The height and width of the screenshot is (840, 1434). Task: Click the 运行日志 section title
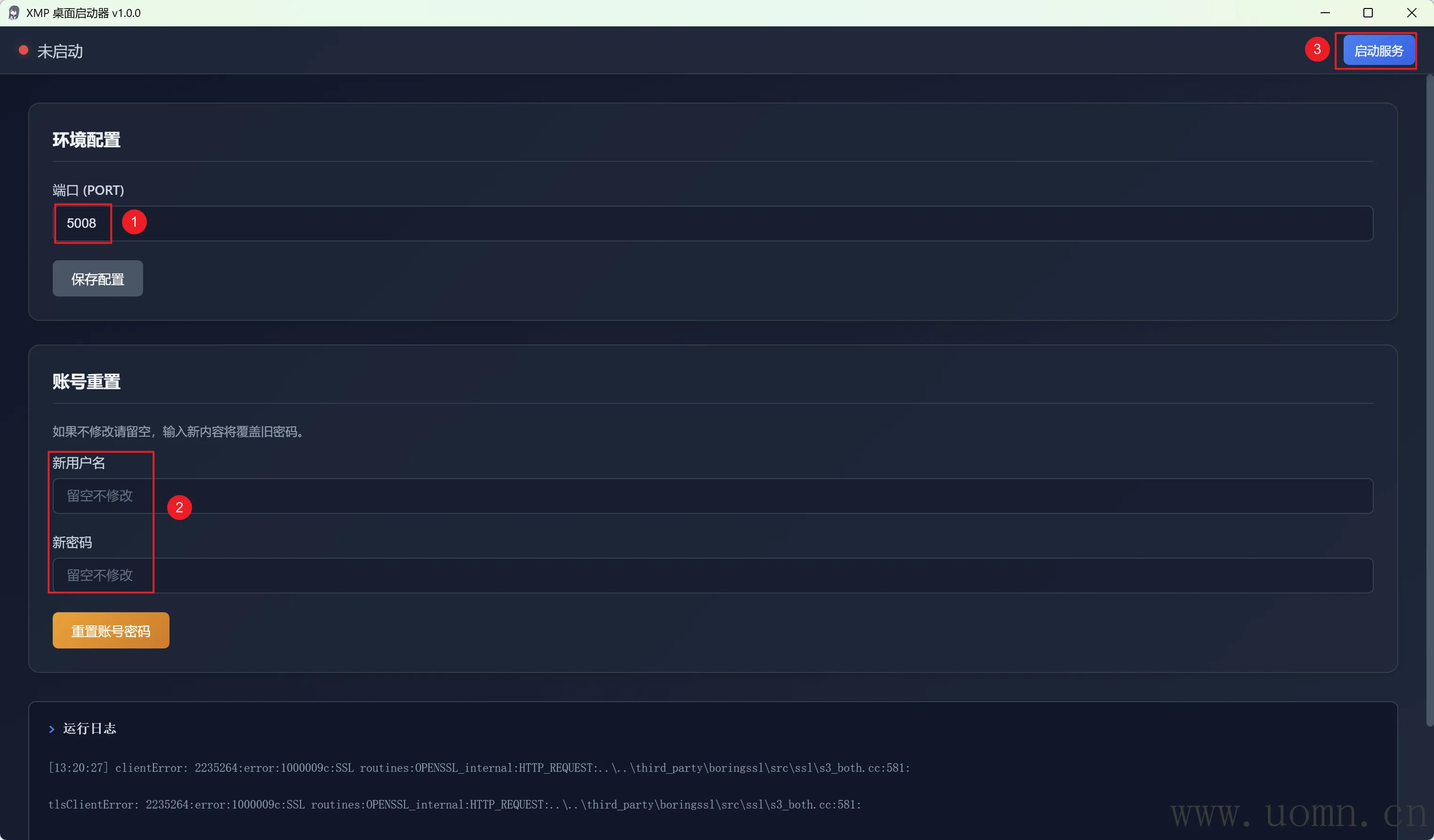click(89, 728)
